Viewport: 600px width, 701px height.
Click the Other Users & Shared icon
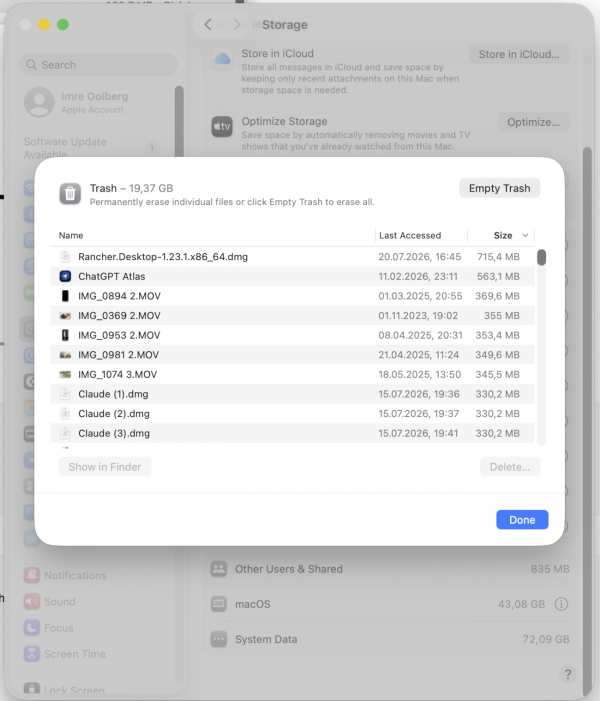(219, 569)
